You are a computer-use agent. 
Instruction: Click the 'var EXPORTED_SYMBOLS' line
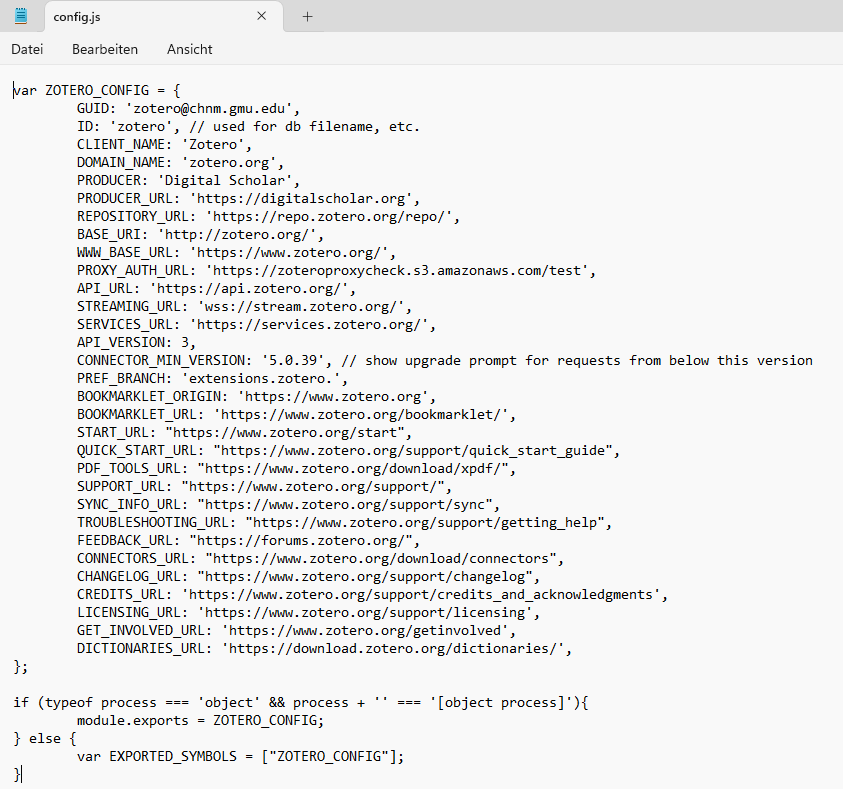tap(240, 757)
